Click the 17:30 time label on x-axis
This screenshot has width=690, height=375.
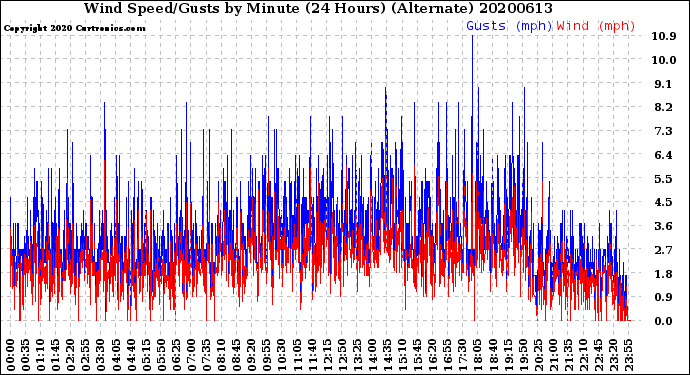coord(463,355)
